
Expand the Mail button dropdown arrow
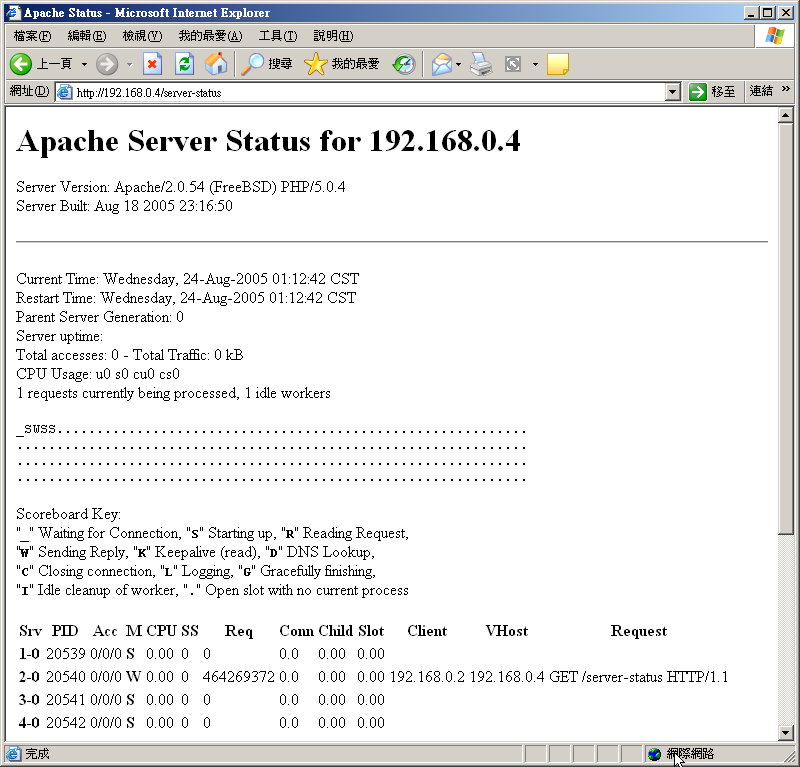[x=459, y=64]
